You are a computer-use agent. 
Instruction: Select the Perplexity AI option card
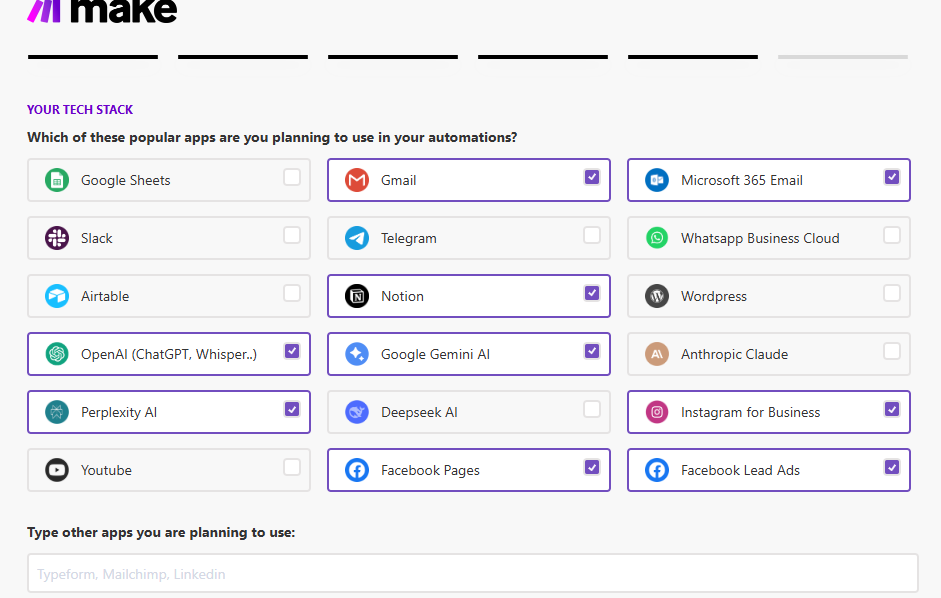[x=169, y=412]
